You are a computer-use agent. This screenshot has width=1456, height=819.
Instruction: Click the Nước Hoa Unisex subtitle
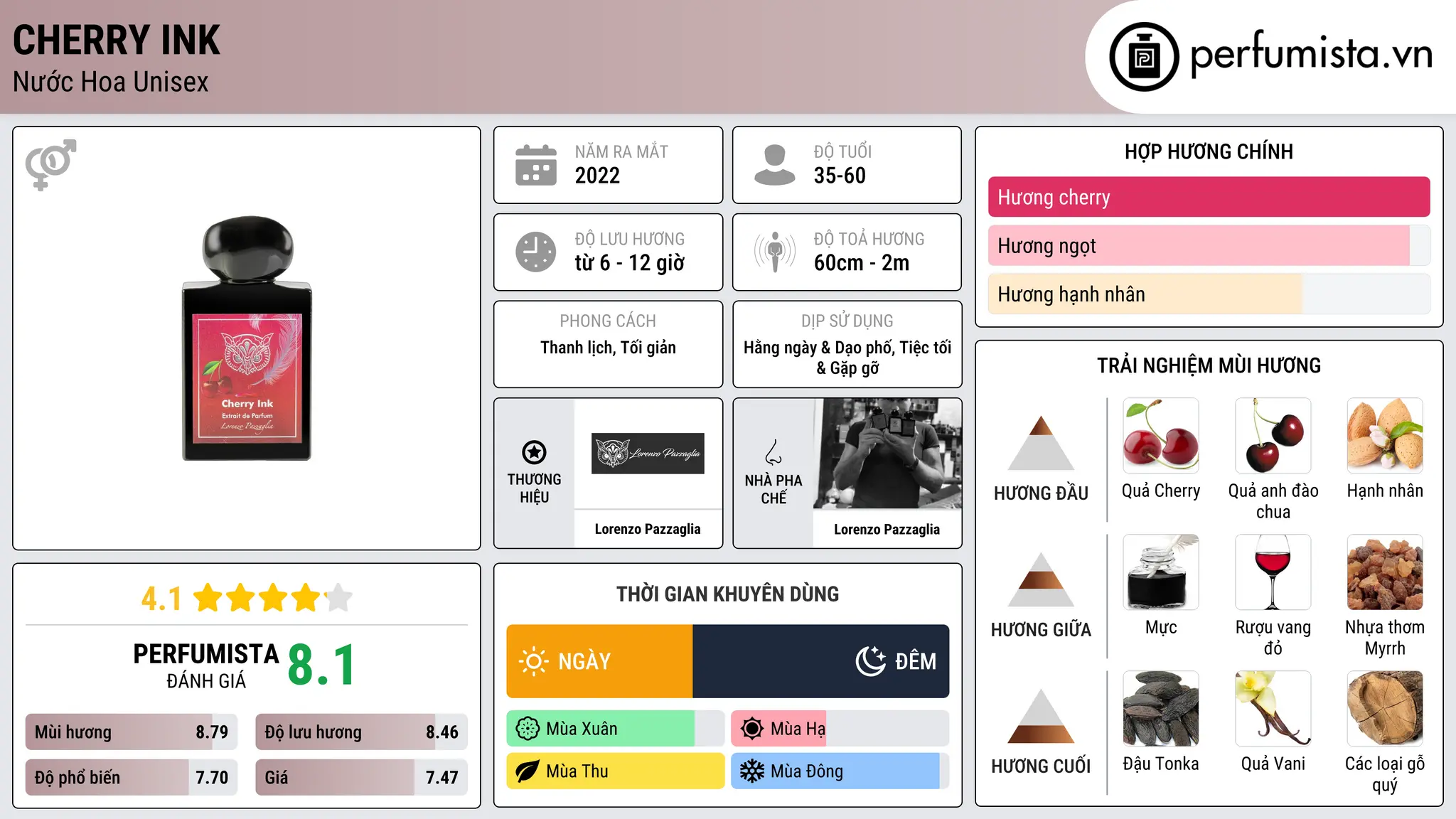(111, 82)
